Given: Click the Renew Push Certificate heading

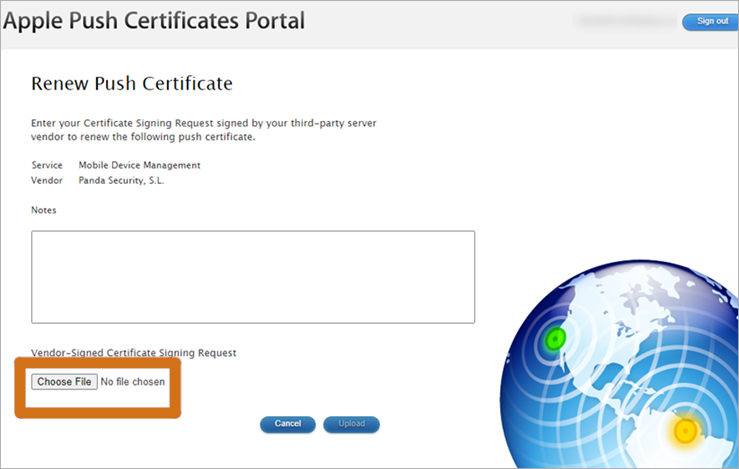Looking at the screenshot, I should pyautogui.click(x=132, y=83).
